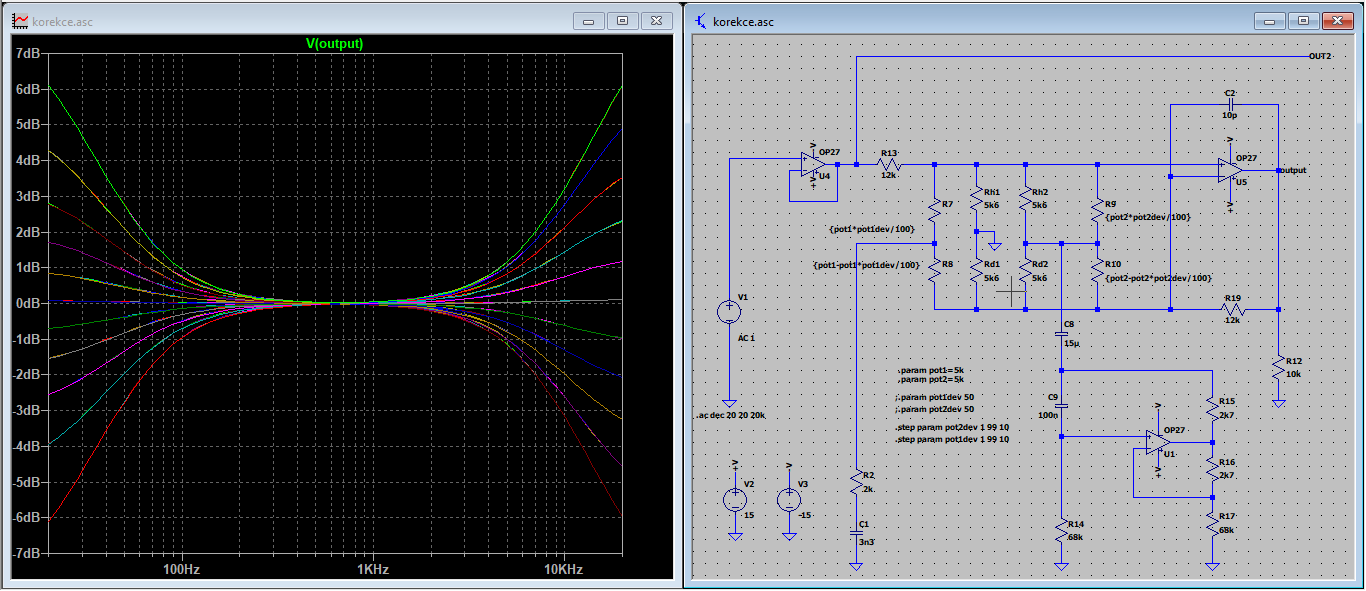Click the op-amp U1 symbol
The height and width of the screenshot is (591, 1366).
coord(1158,443)
